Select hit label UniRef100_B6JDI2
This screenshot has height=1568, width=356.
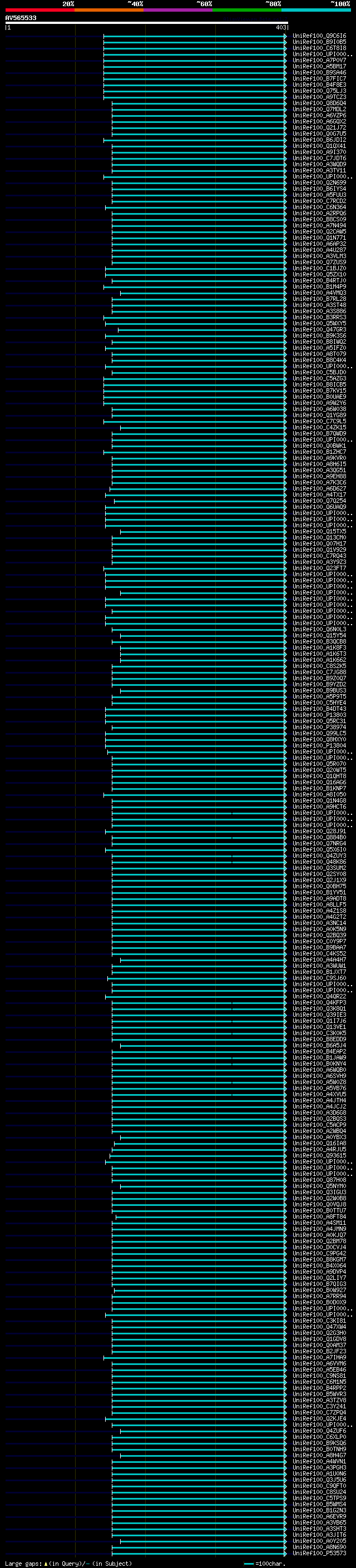coord(319,140)
